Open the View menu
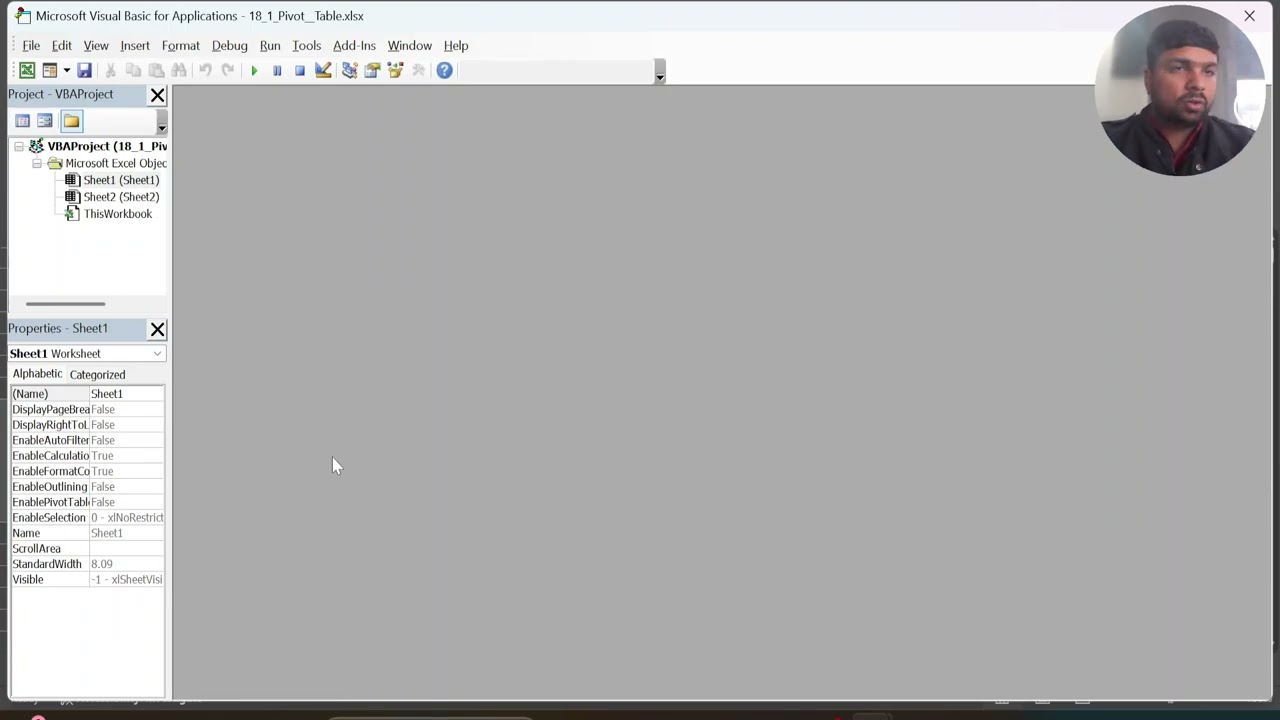The image size is (1280, 720). (x=96, y=46)
